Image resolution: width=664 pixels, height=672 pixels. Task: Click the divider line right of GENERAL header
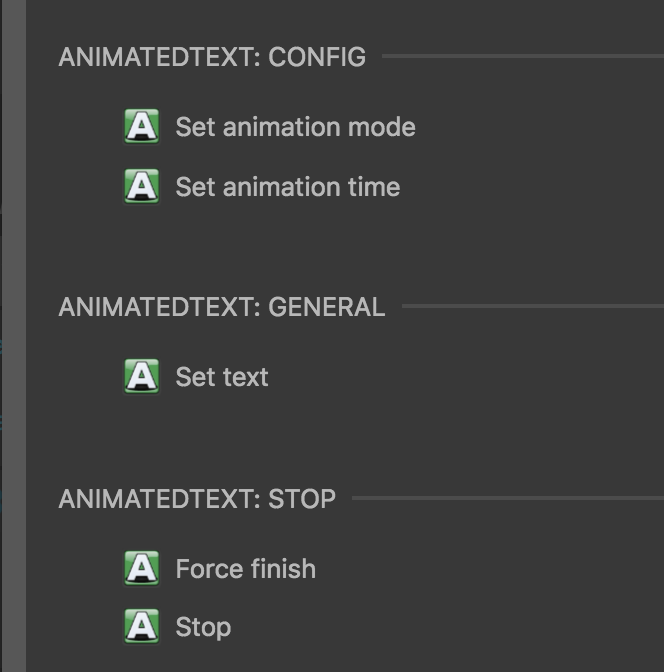(530, 307)
